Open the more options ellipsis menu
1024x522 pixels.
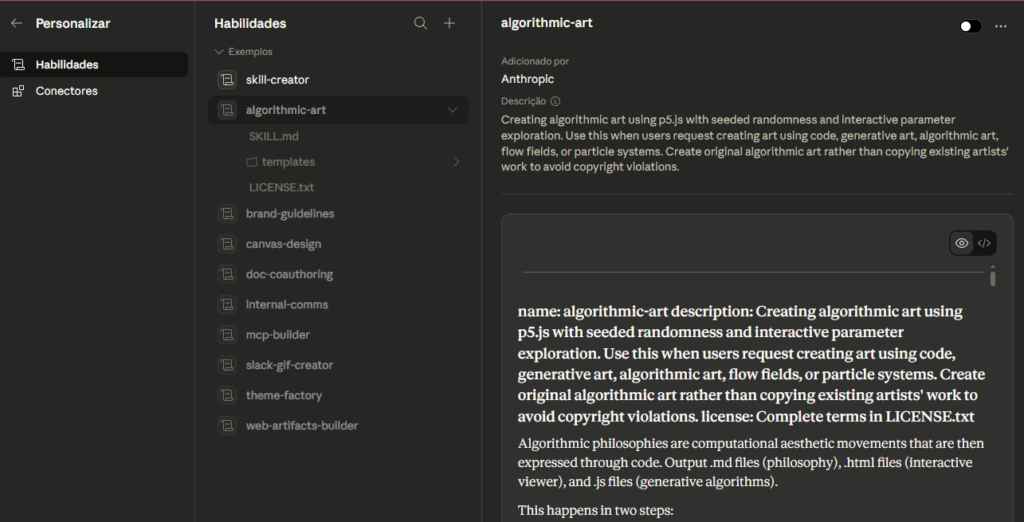pos(1000,26)
